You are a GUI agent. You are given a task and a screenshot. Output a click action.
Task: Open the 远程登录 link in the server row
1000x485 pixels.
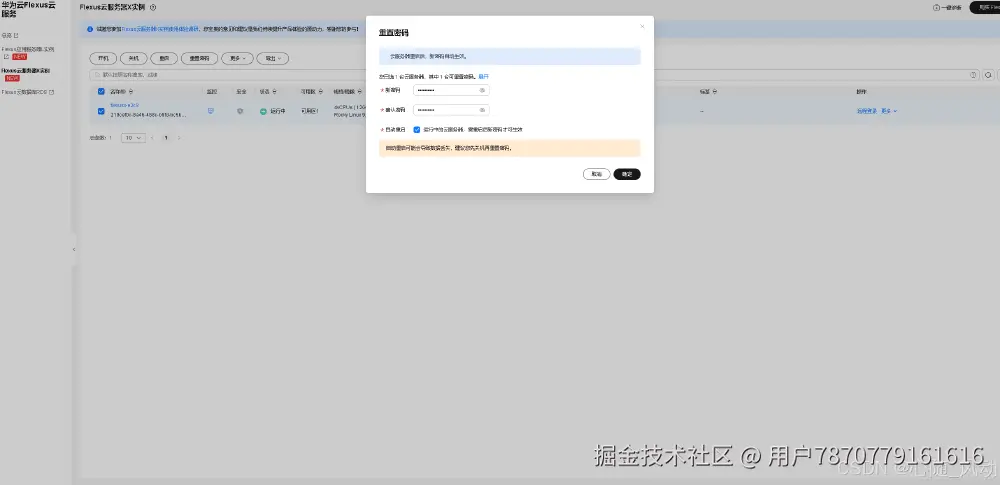click(x=867, y=111)
